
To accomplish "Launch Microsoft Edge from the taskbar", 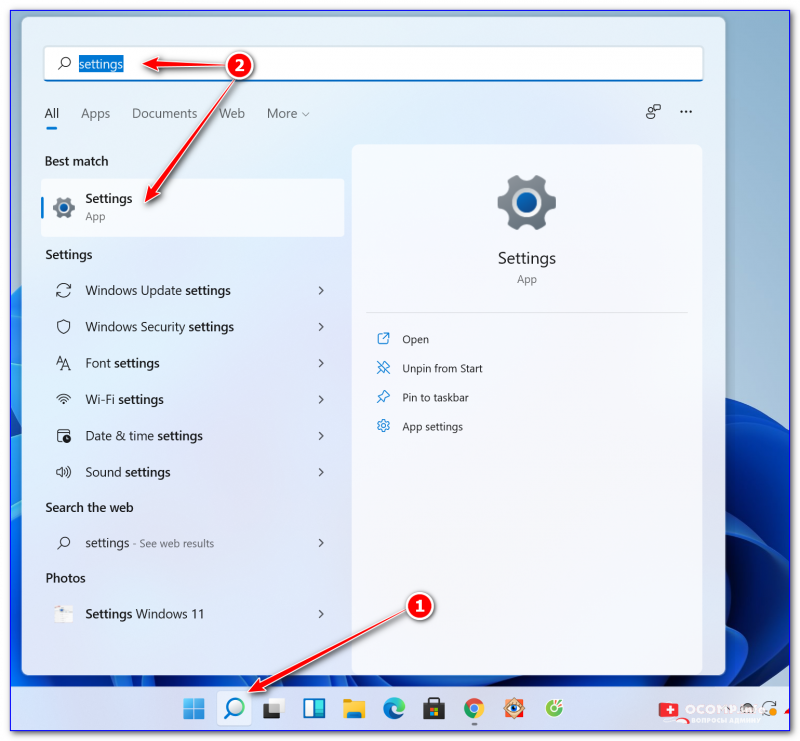I will point(394,708).
